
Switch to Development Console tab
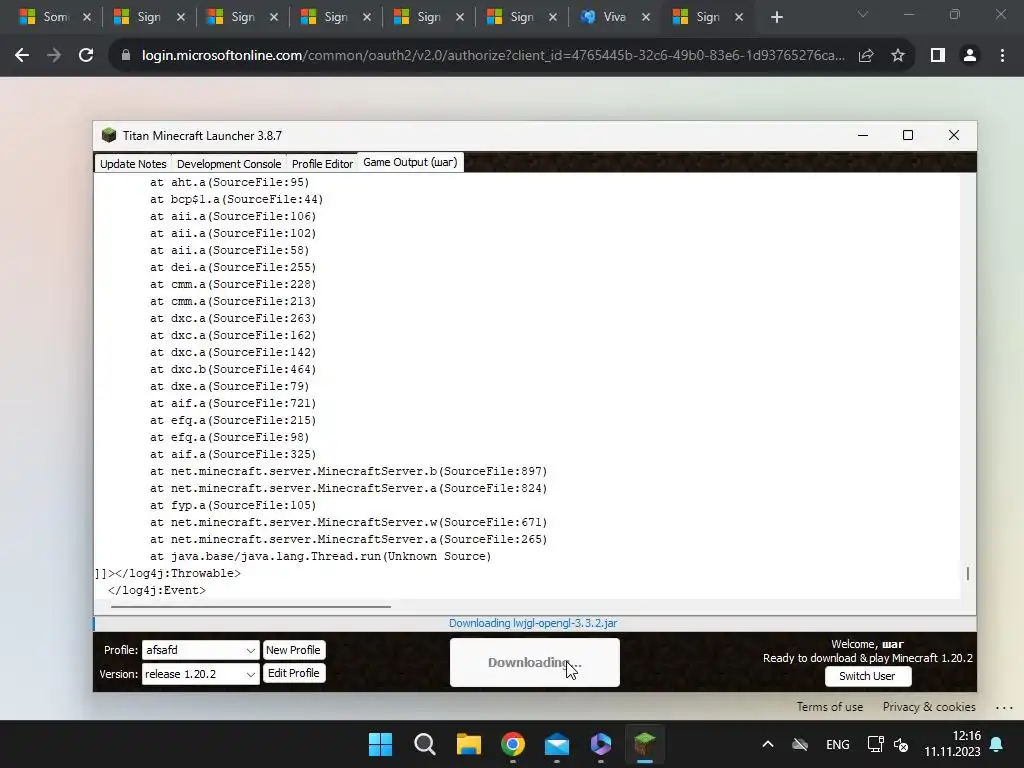pos(229,164)
